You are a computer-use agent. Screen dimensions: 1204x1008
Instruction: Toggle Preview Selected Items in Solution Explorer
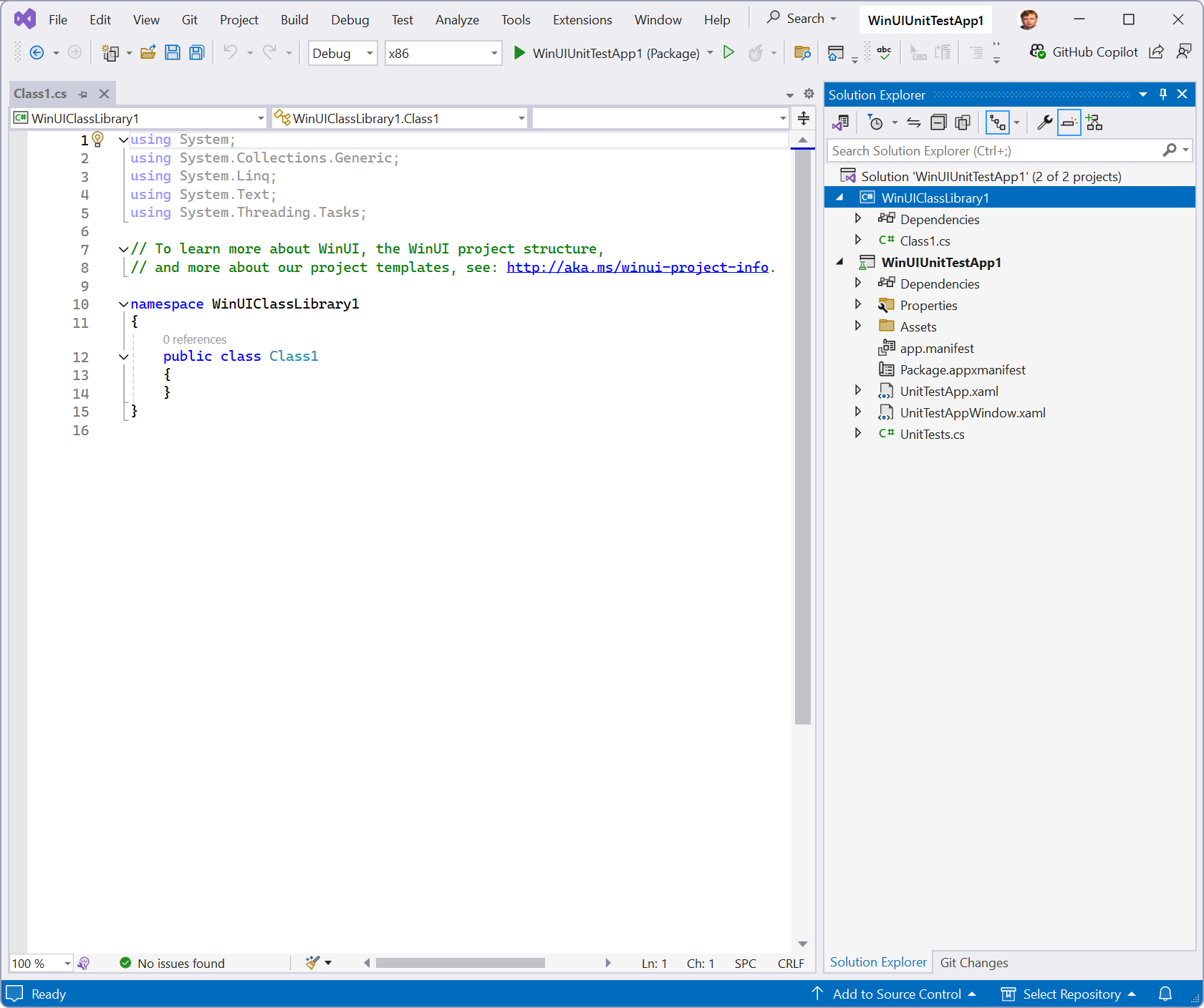[1068, 122]
